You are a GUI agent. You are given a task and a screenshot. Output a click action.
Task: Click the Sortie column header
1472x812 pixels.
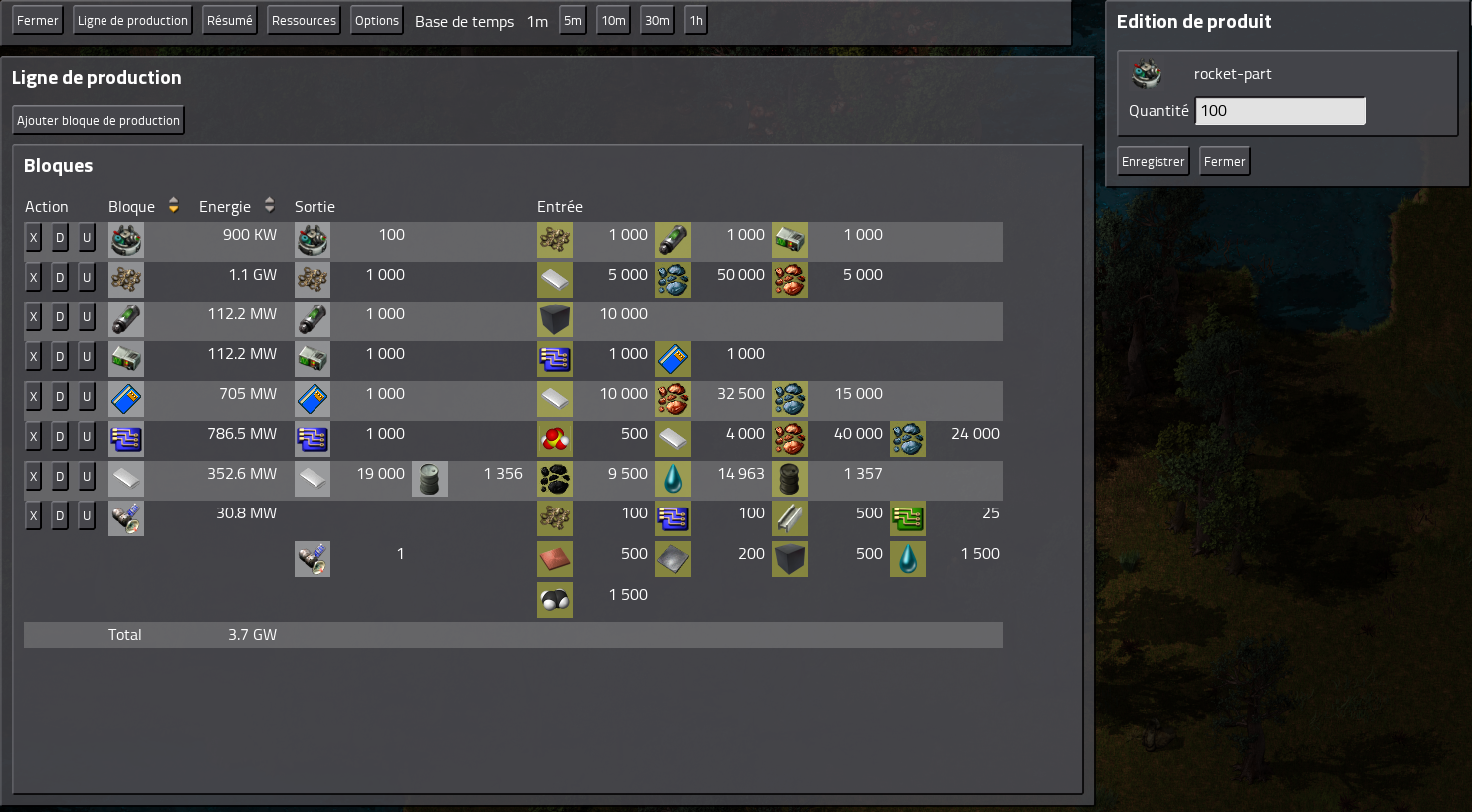315,207
